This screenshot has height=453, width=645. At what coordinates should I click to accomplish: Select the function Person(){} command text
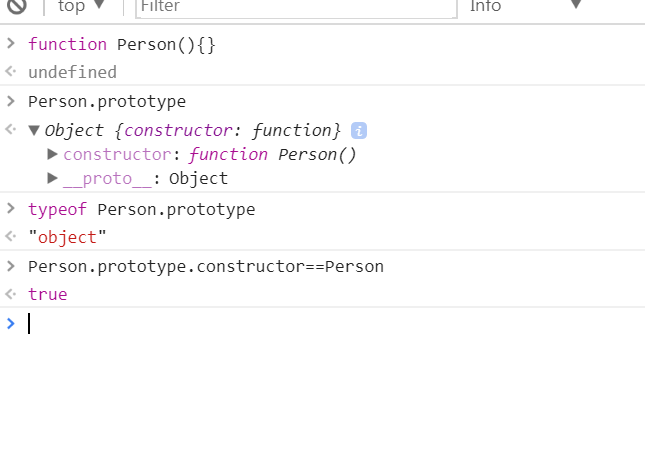click(x=122, y=44)
